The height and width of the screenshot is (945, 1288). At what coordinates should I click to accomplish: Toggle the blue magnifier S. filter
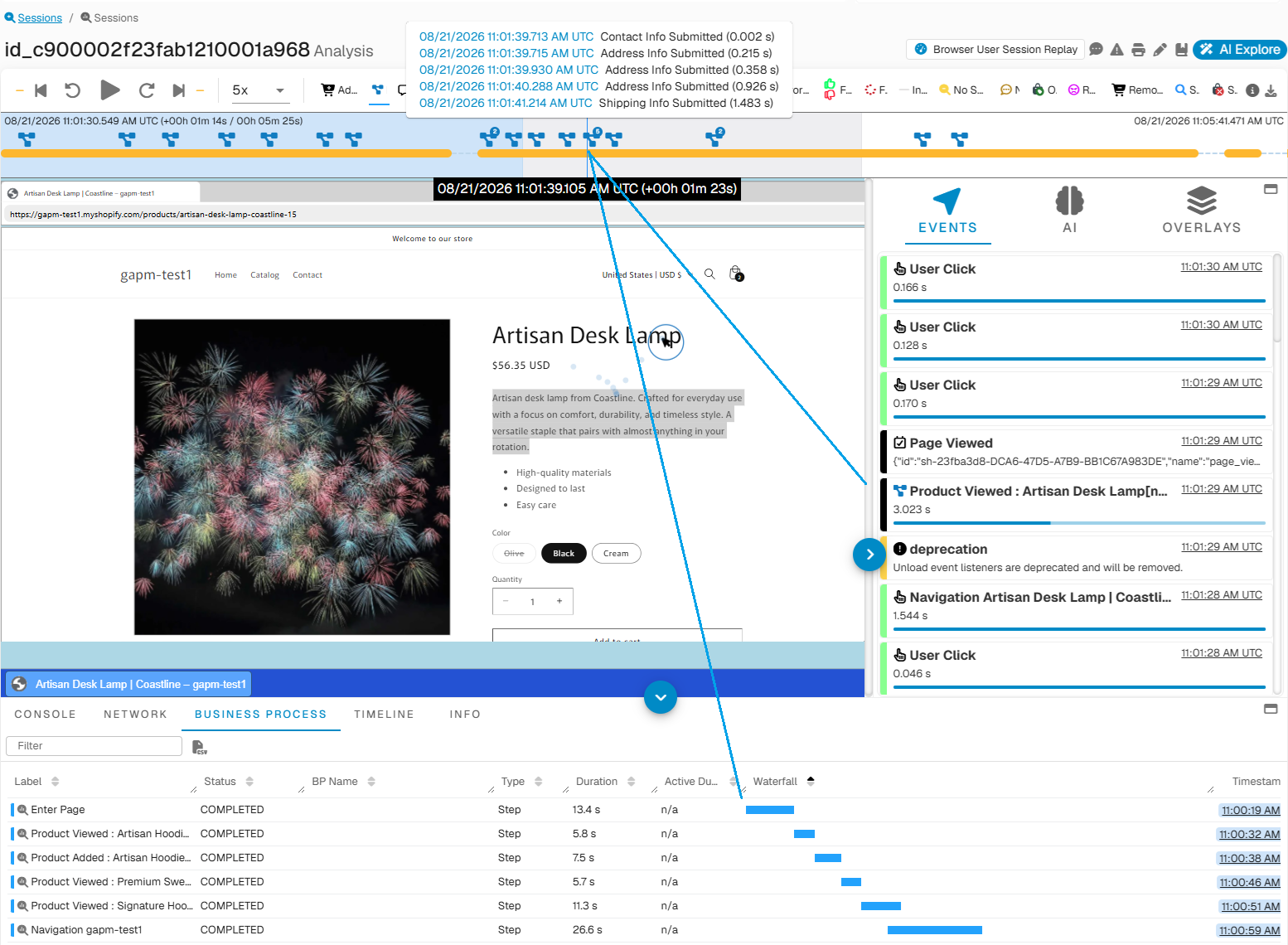pyautogui.click(x=1187, y=90)
